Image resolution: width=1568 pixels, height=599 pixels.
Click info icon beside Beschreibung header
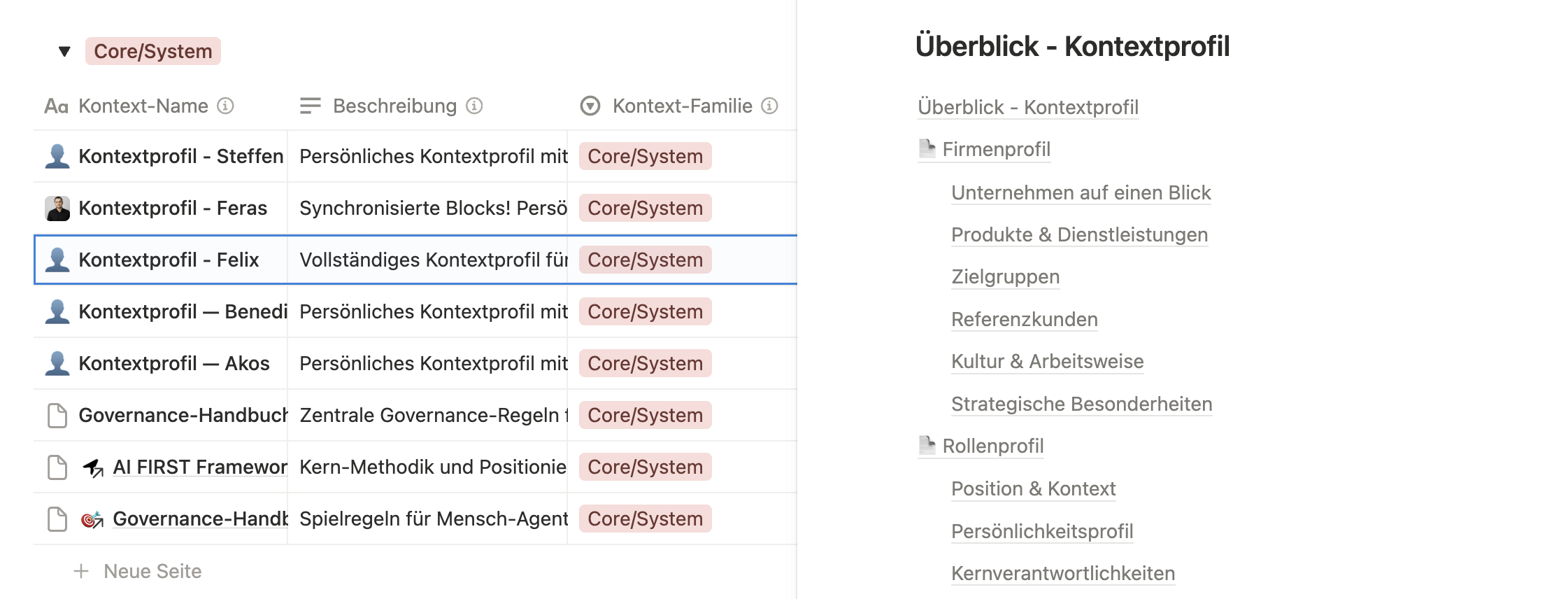474,106
